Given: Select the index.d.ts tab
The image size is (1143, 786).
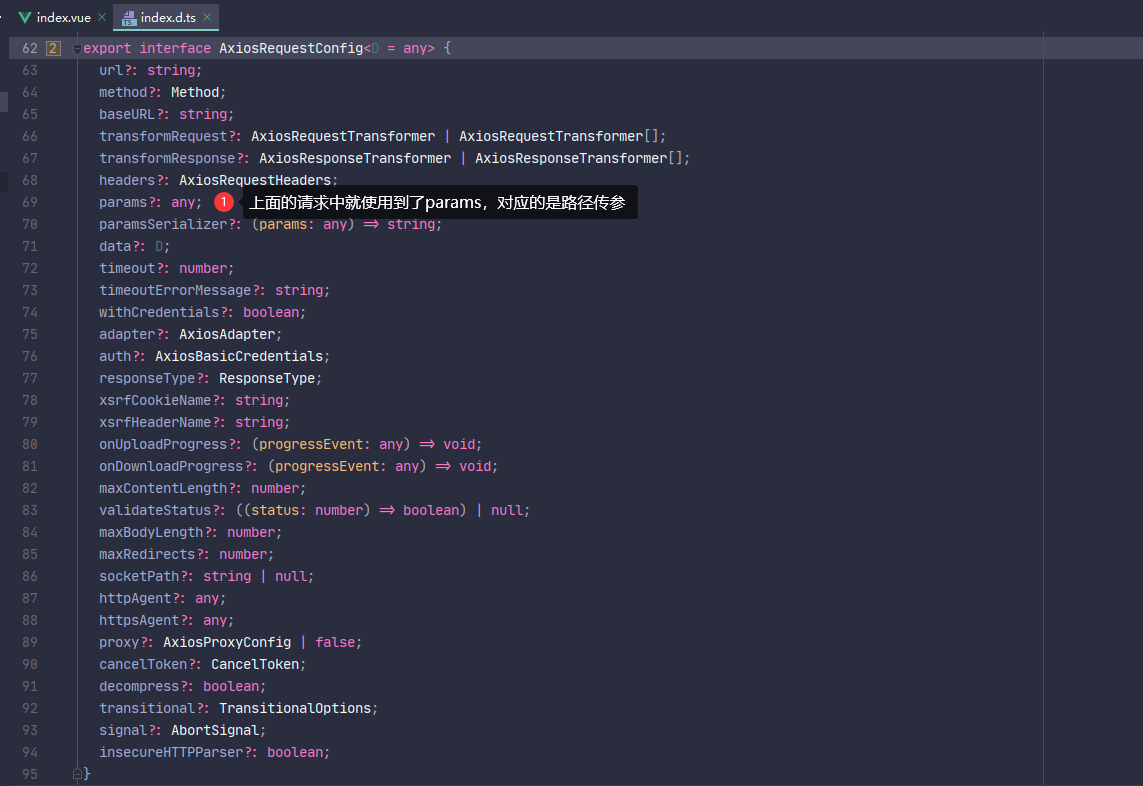Looking at the screenshot, I should [x=167, y=17].
